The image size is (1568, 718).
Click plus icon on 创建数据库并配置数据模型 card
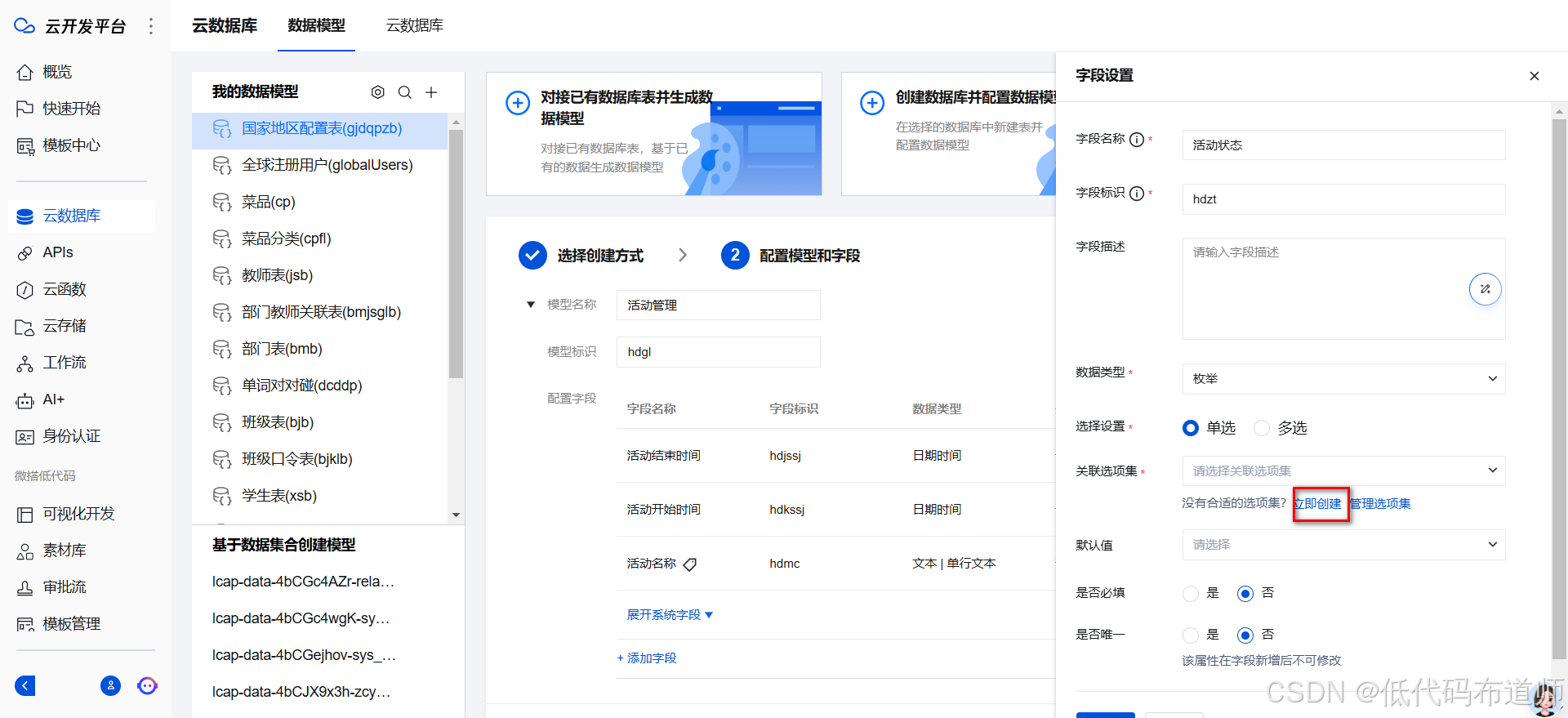(x=872, y=103)
